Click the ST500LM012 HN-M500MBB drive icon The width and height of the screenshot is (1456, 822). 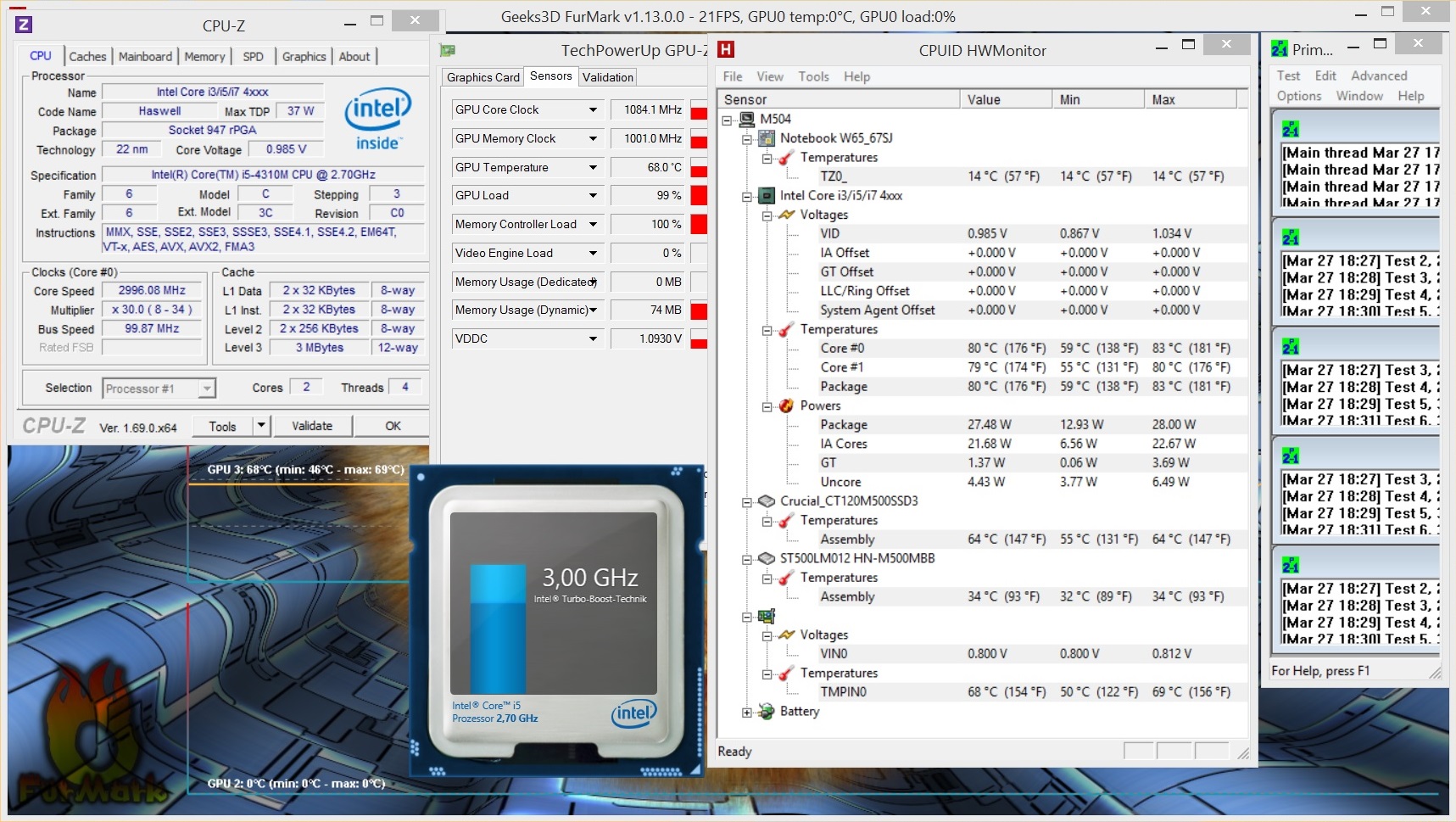coord(767,558)
